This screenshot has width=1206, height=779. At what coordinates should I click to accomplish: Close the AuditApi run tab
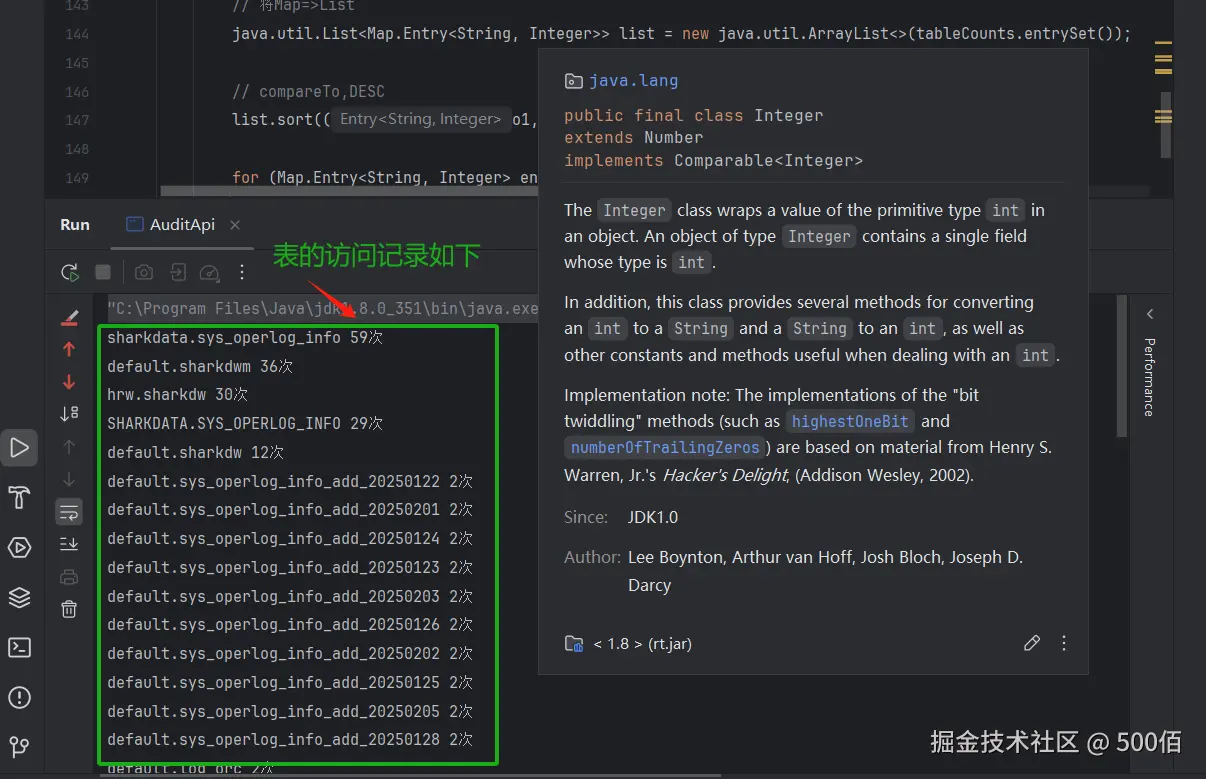(x=235, y=225)
